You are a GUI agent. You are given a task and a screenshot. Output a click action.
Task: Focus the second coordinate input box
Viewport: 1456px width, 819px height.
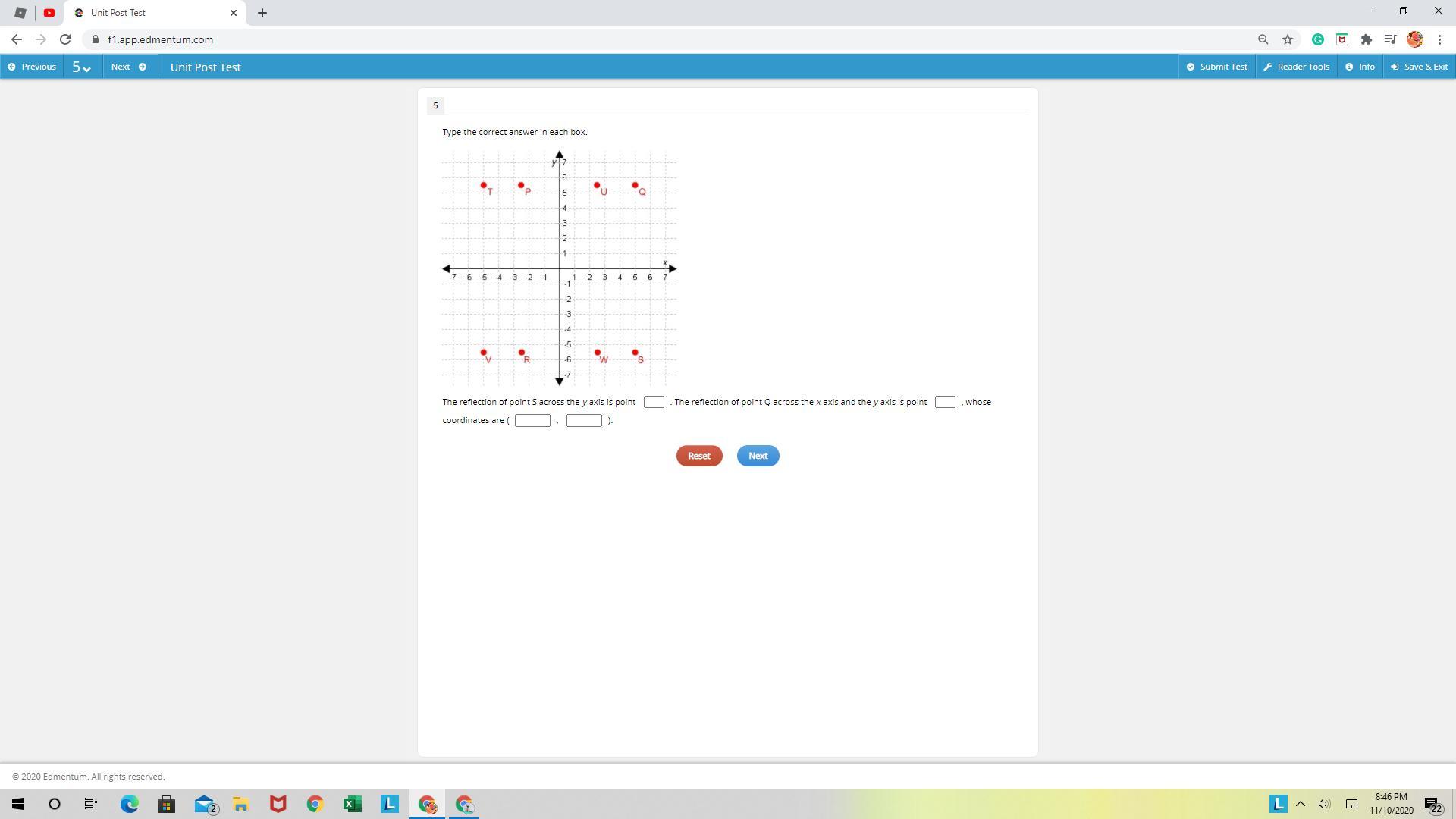coord(584,421)
